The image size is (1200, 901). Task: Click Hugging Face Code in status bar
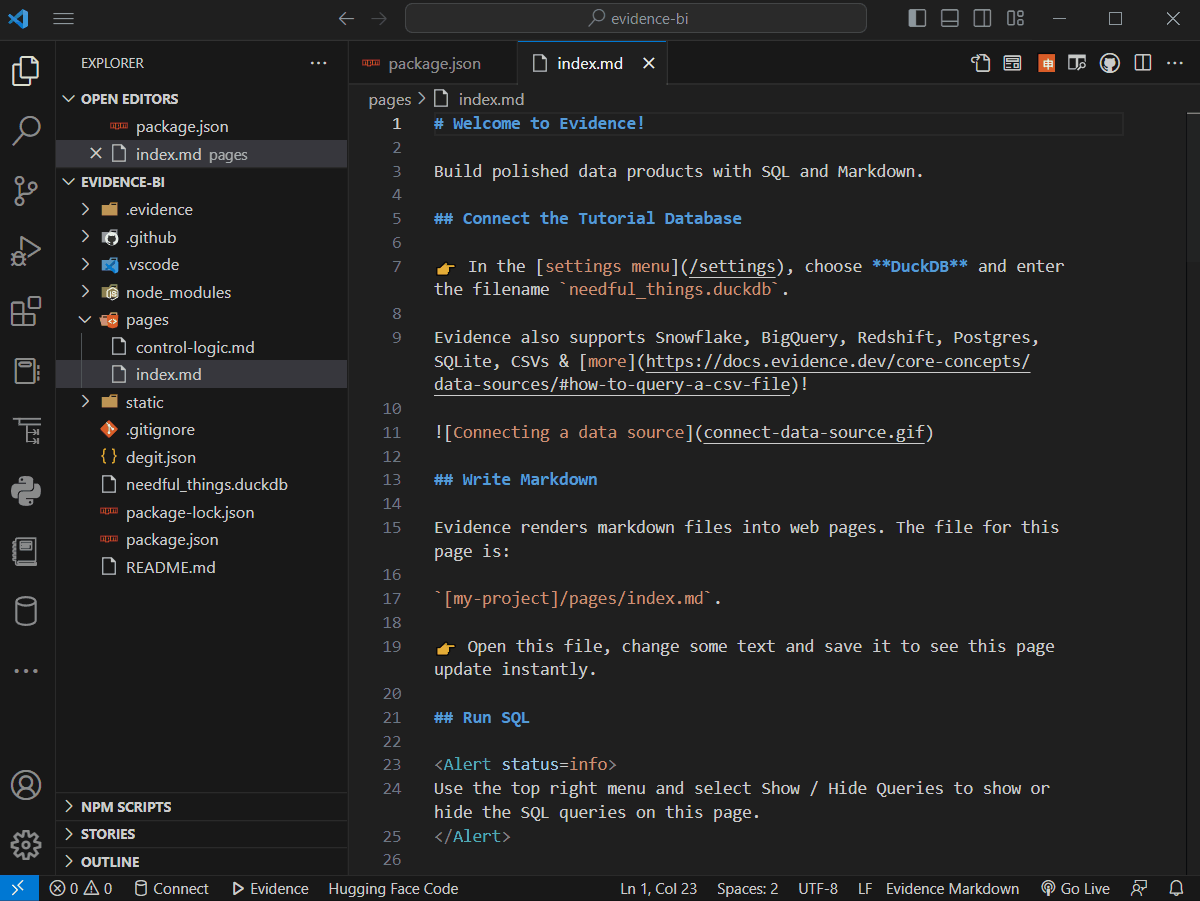pos(393,888)
